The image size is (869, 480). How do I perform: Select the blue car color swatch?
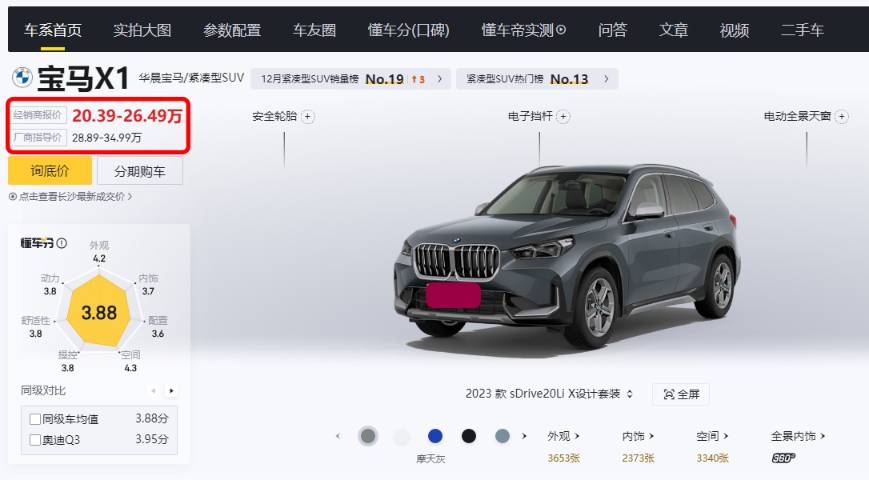[x=436, y=436]
